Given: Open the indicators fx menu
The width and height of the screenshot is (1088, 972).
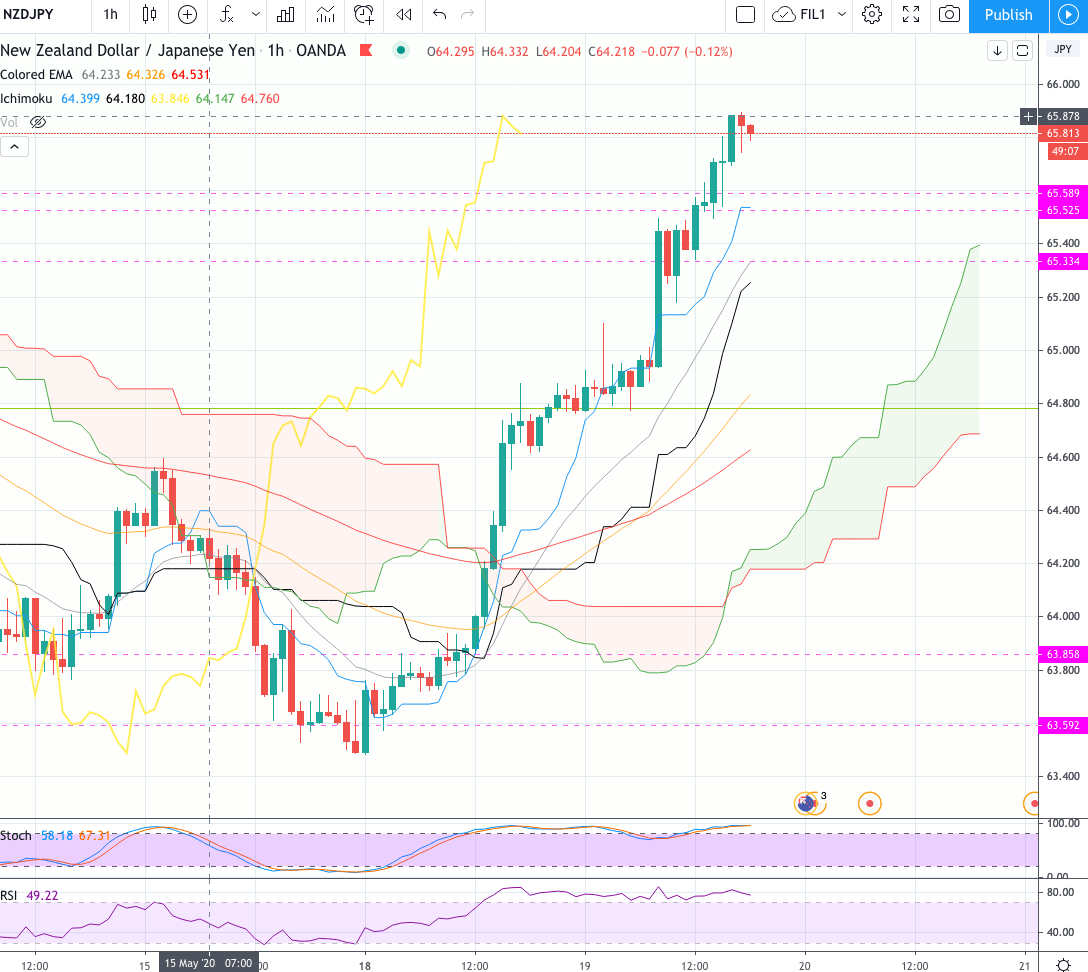Looking at the screenshot, I should pos(227,15).
